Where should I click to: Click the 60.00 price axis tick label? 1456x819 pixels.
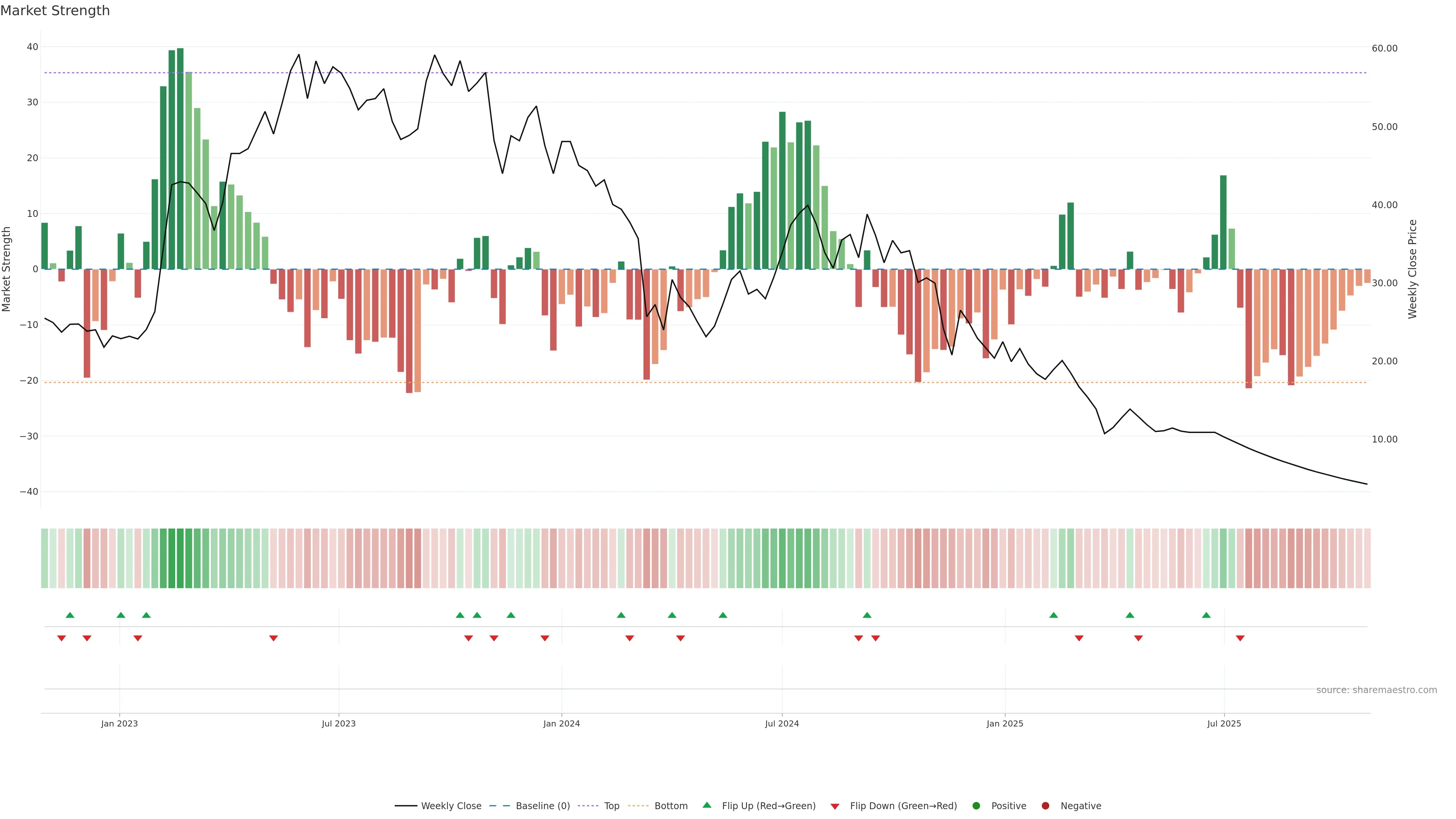[1384, 49]
